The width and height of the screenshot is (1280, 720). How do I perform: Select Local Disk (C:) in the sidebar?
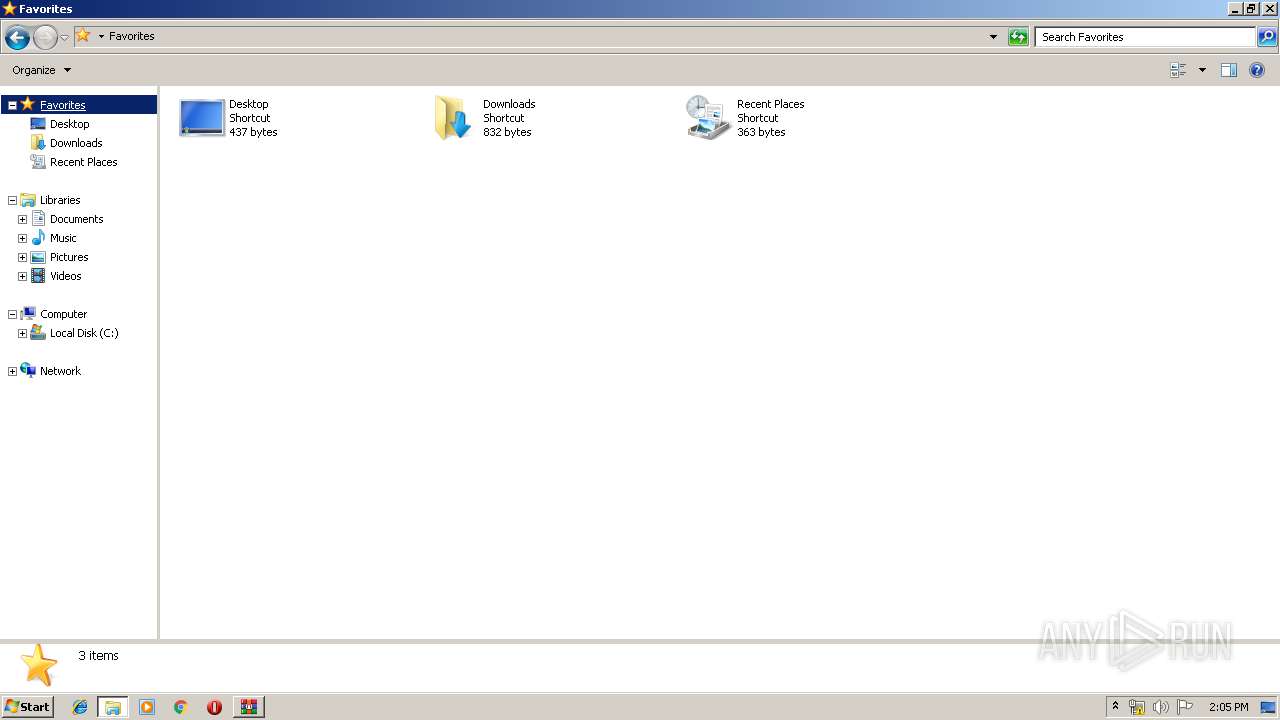(x=84, y=333)
